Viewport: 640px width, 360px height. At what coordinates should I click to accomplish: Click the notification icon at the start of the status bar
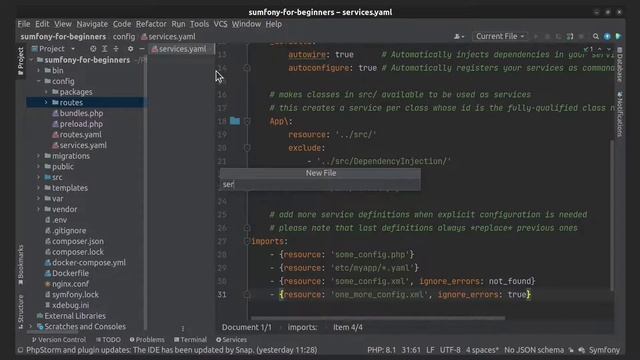pos(20,350)
